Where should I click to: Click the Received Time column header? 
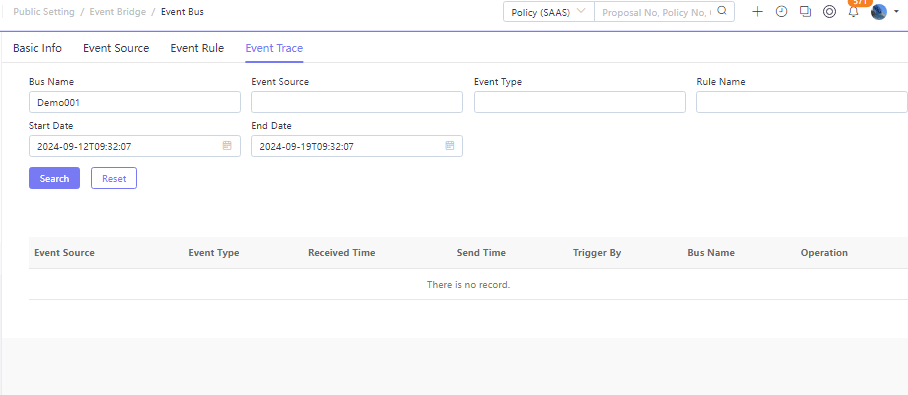(x=342, y=253)
